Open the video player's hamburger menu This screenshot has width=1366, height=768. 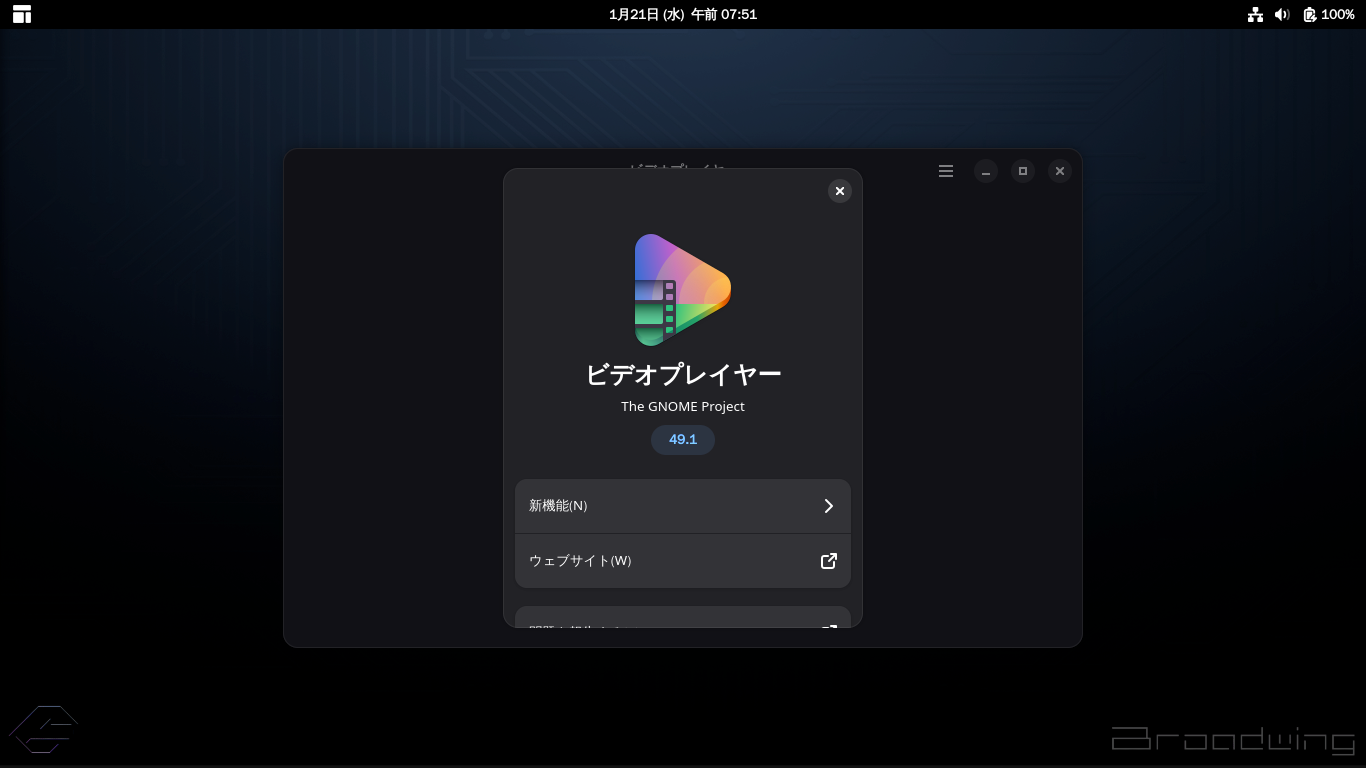pyautogui.click(x=946, y=171)
